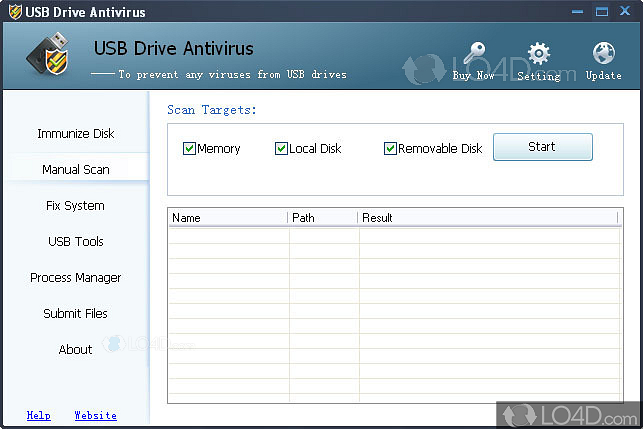Switch to the Immunize Disk section

(x=76, y=134)
